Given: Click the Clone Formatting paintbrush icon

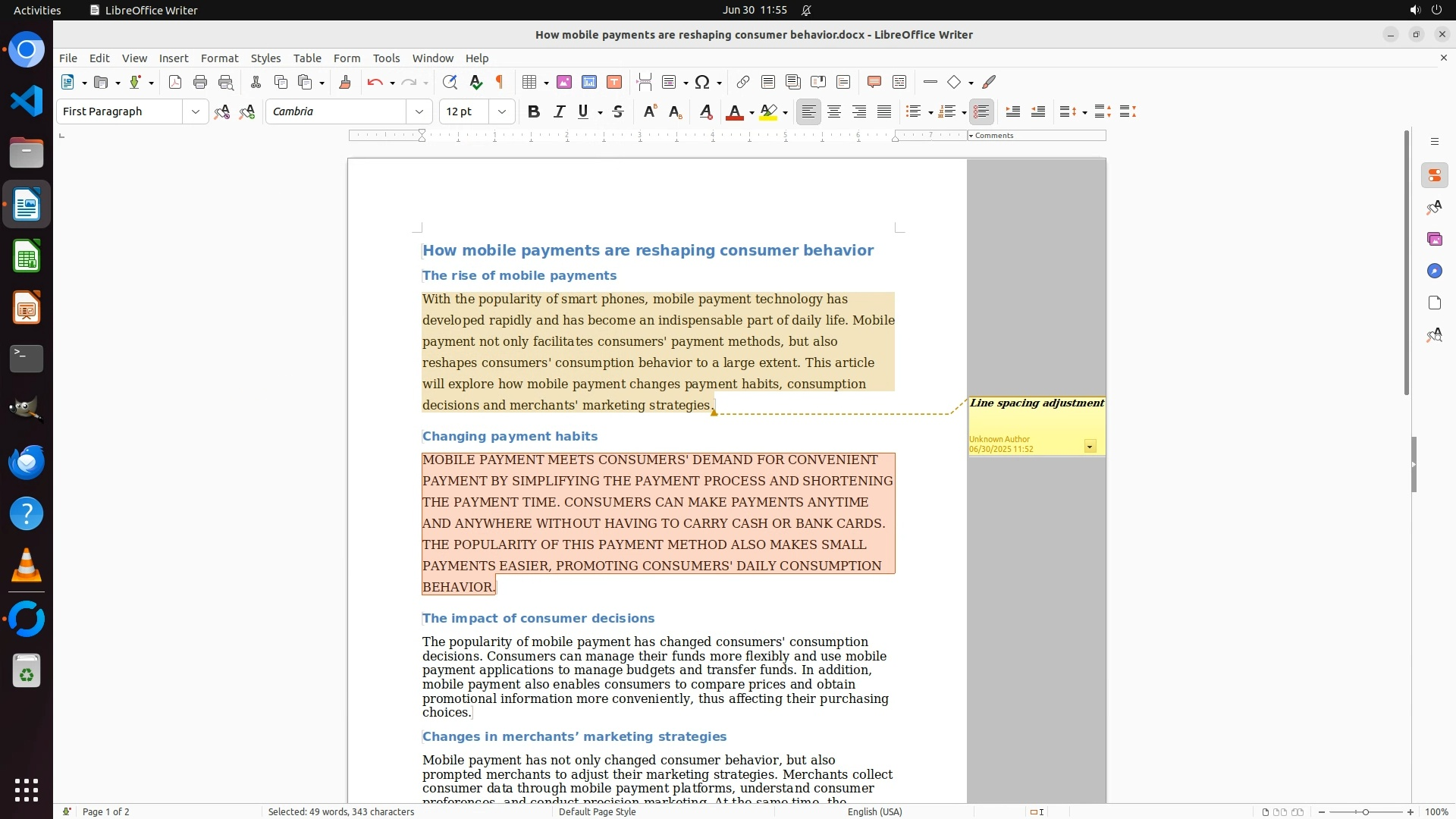Looking at the screenshot, I should tap(345, 83).
